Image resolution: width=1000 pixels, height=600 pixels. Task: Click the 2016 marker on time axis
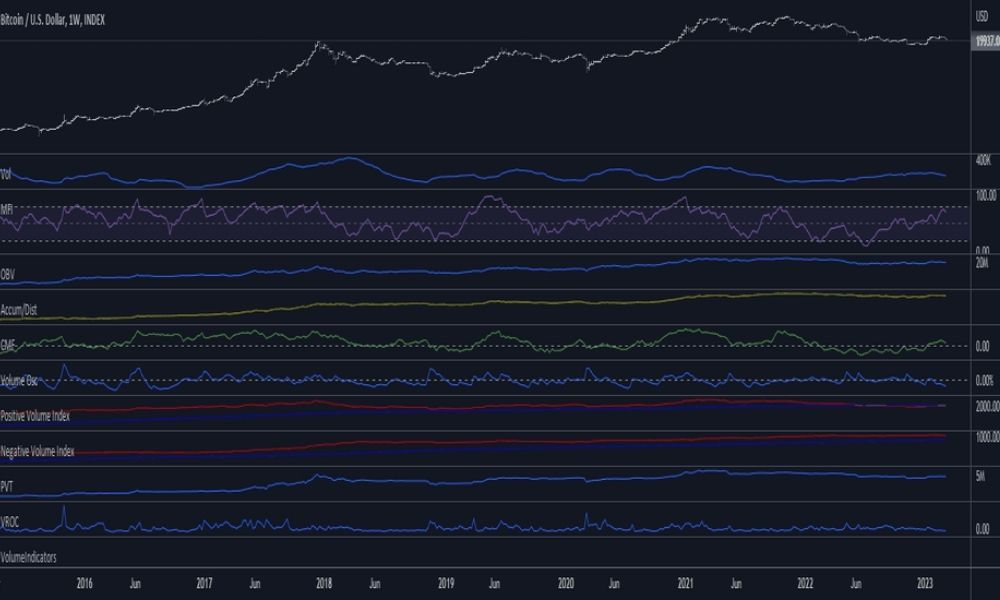tap(84, 583)
